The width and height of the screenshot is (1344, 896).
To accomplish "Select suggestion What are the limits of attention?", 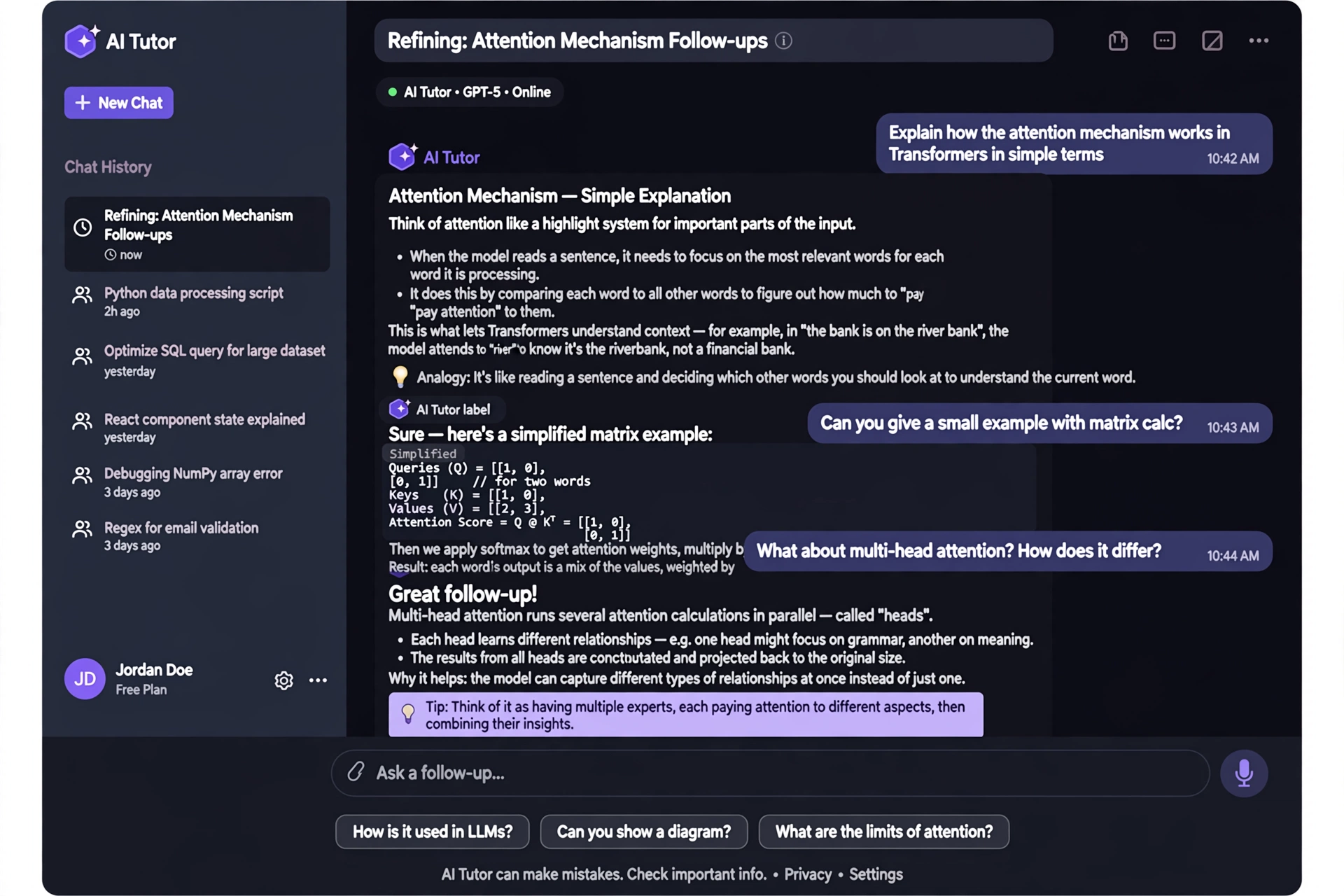I will [x=884, y=832].
